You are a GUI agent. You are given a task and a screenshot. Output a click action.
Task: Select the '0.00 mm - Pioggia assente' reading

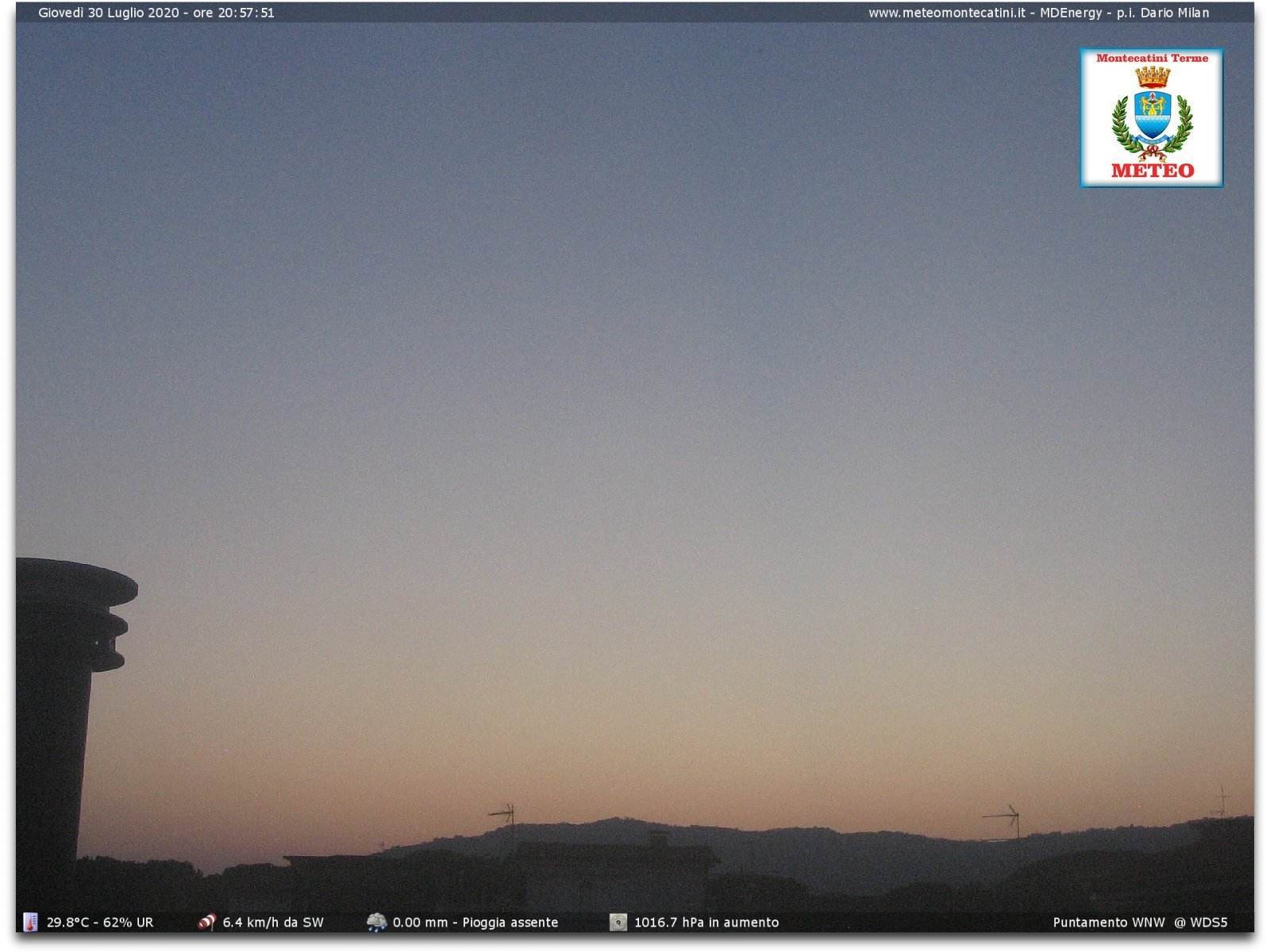[x=475, y=922]
